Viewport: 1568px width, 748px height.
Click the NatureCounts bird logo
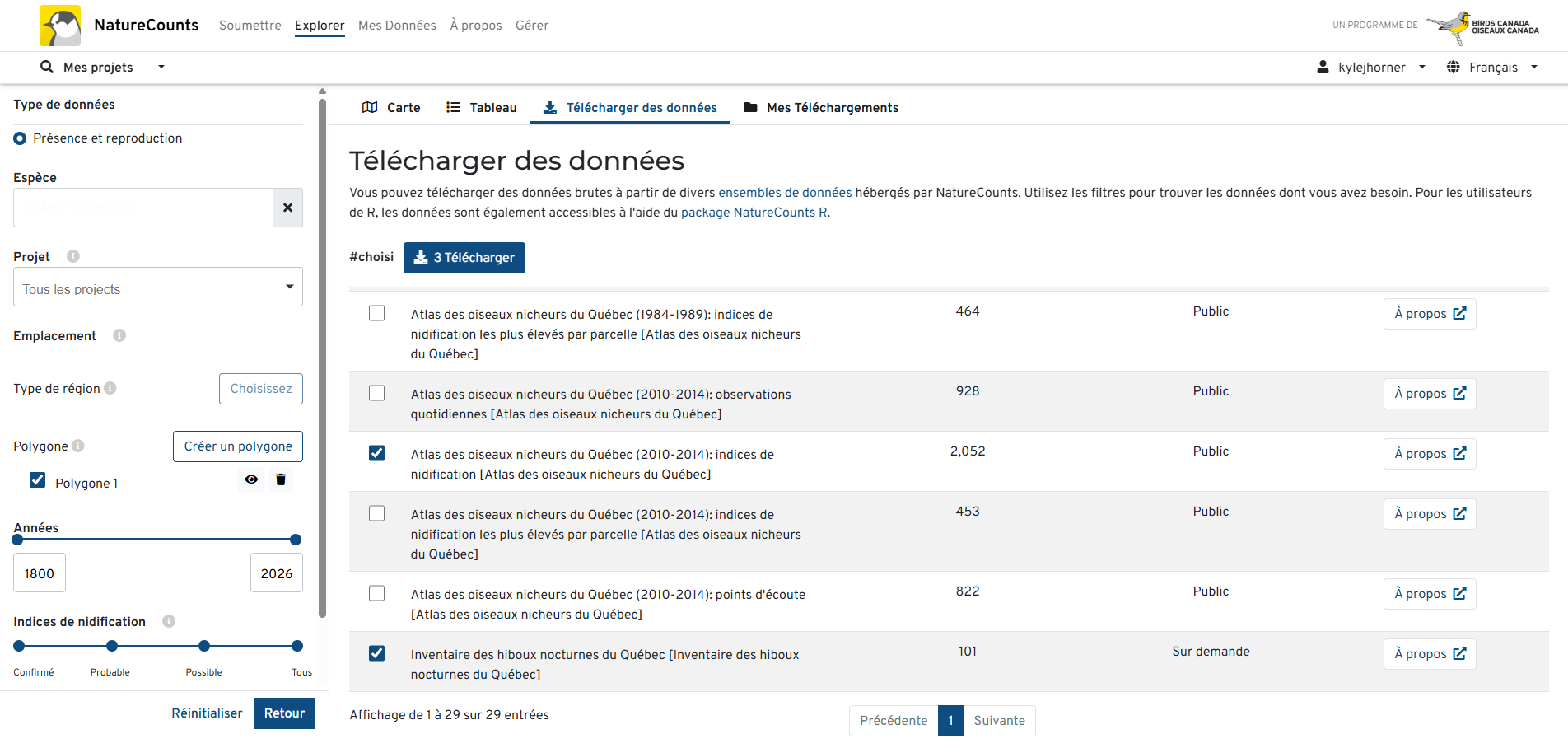60,26
